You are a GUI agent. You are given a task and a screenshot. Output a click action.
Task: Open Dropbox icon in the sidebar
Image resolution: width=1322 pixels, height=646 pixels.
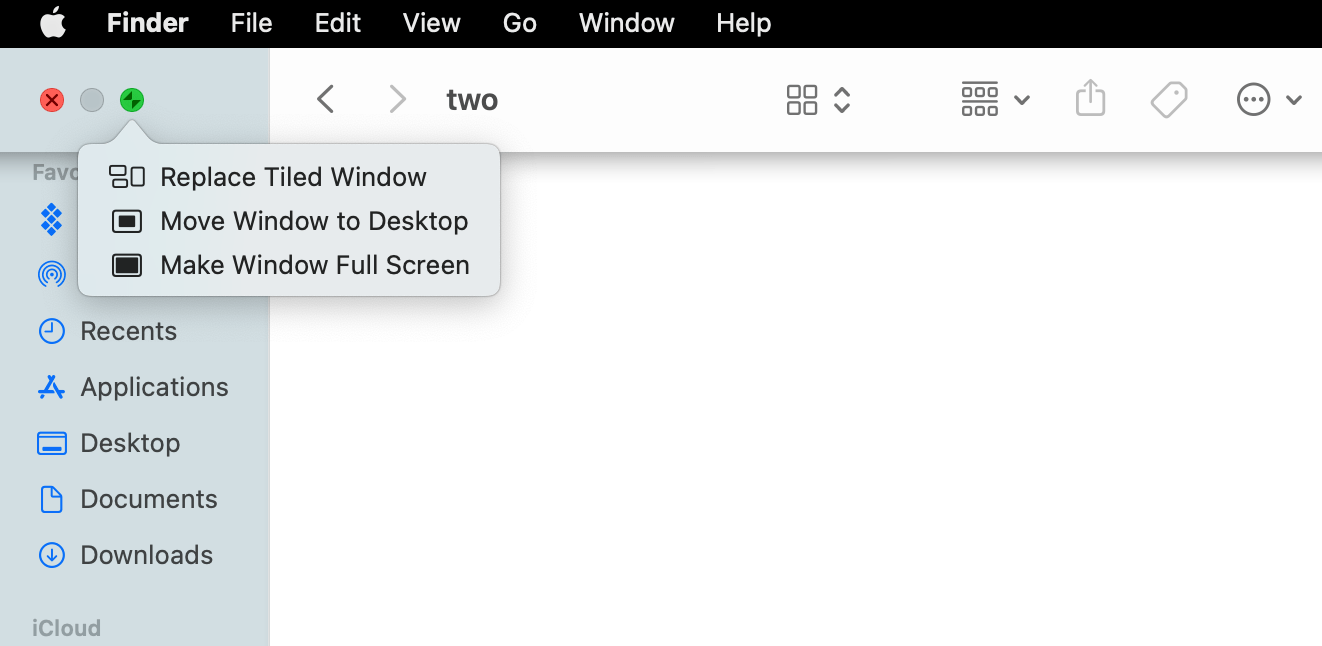(x=52, y=219)
